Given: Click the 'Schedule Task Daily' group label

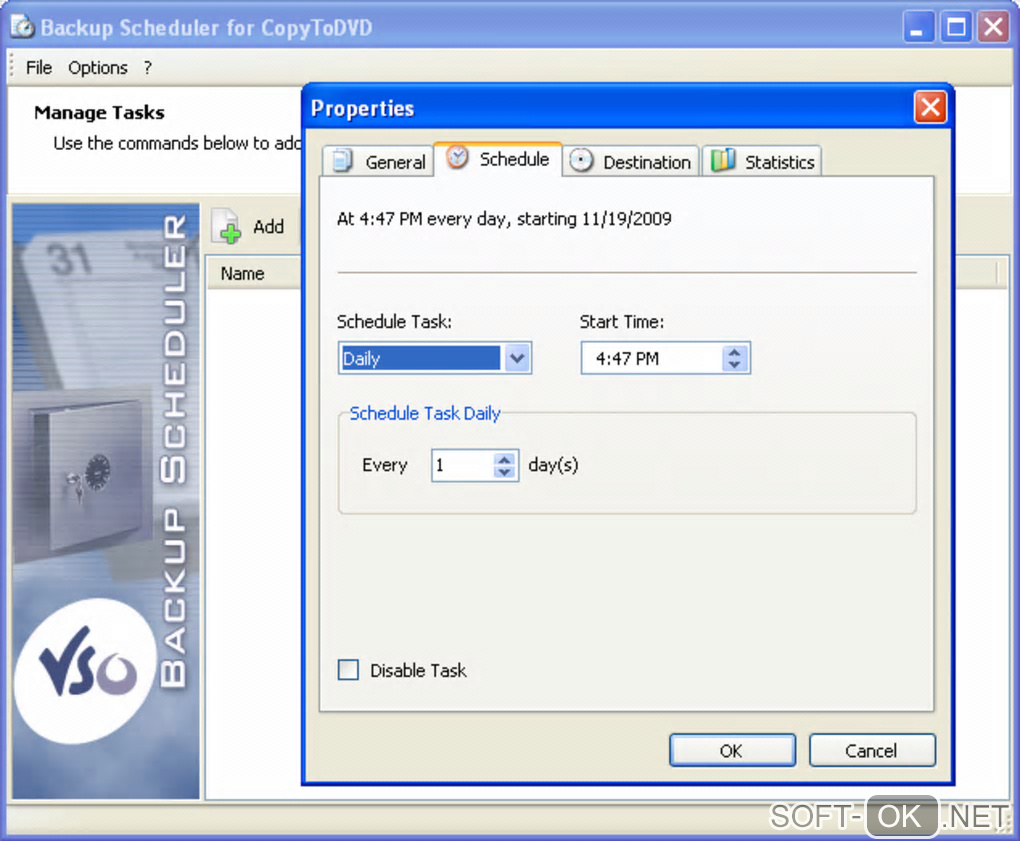Looking at the screenshot, I should point(425,413).
